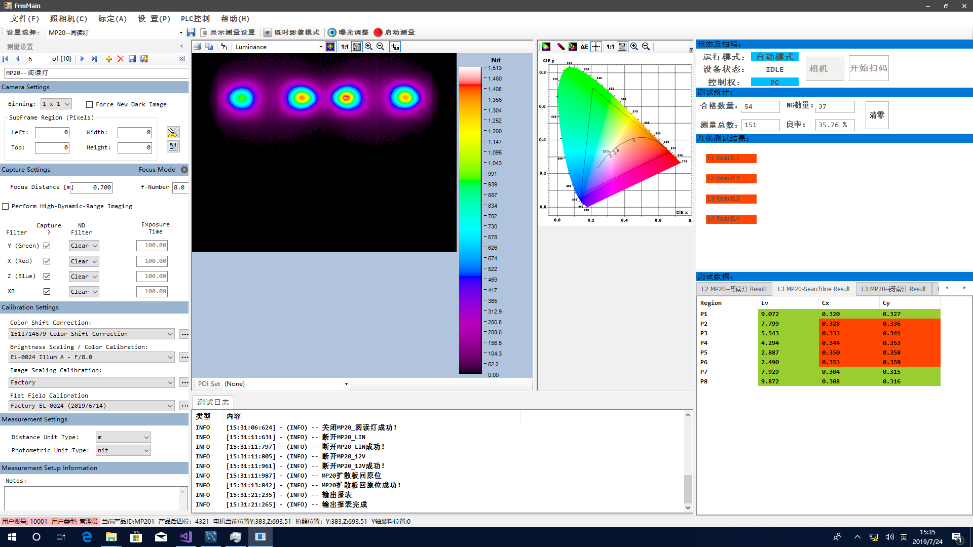Image resolution: width=973 pixels, height=547 pixels.
Task: Open the 设置(P) menu
Action: point(154,19)
